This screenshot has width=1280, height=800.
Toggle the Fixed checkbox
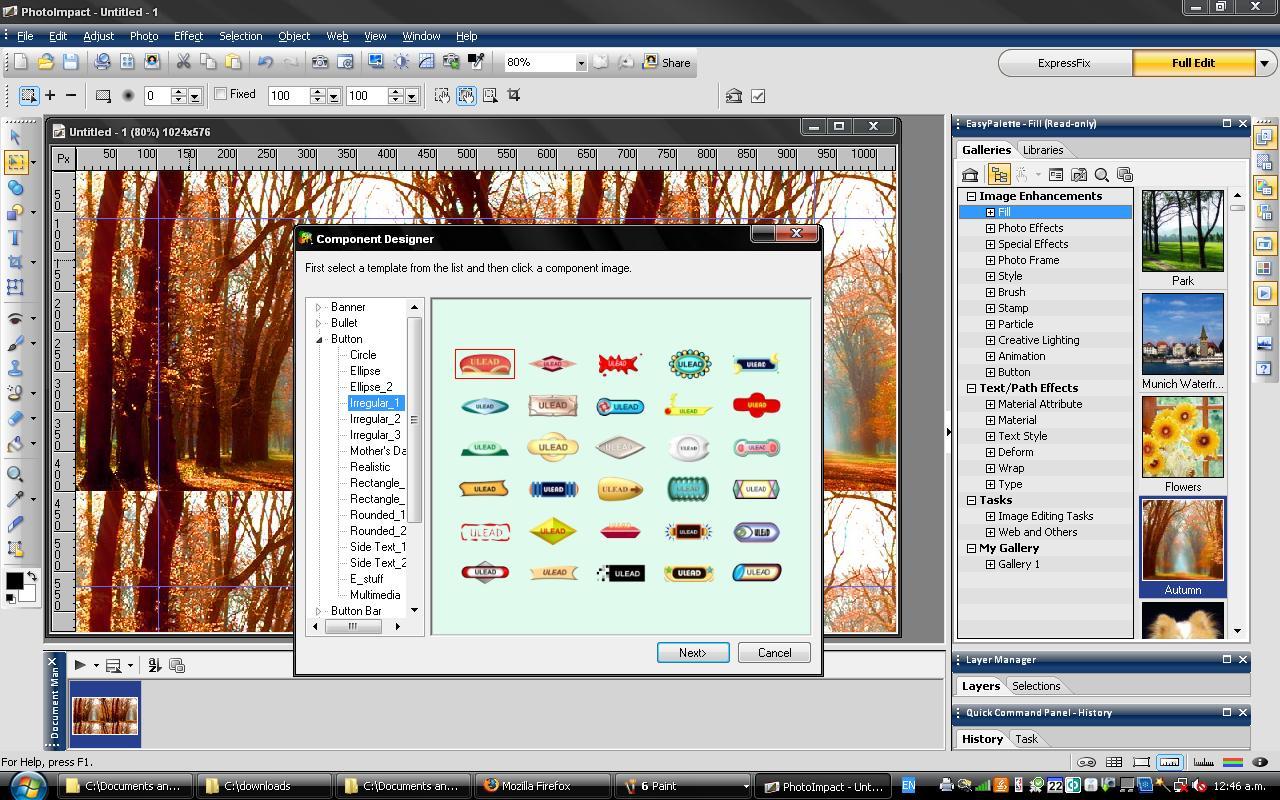[x=221, y=94]
